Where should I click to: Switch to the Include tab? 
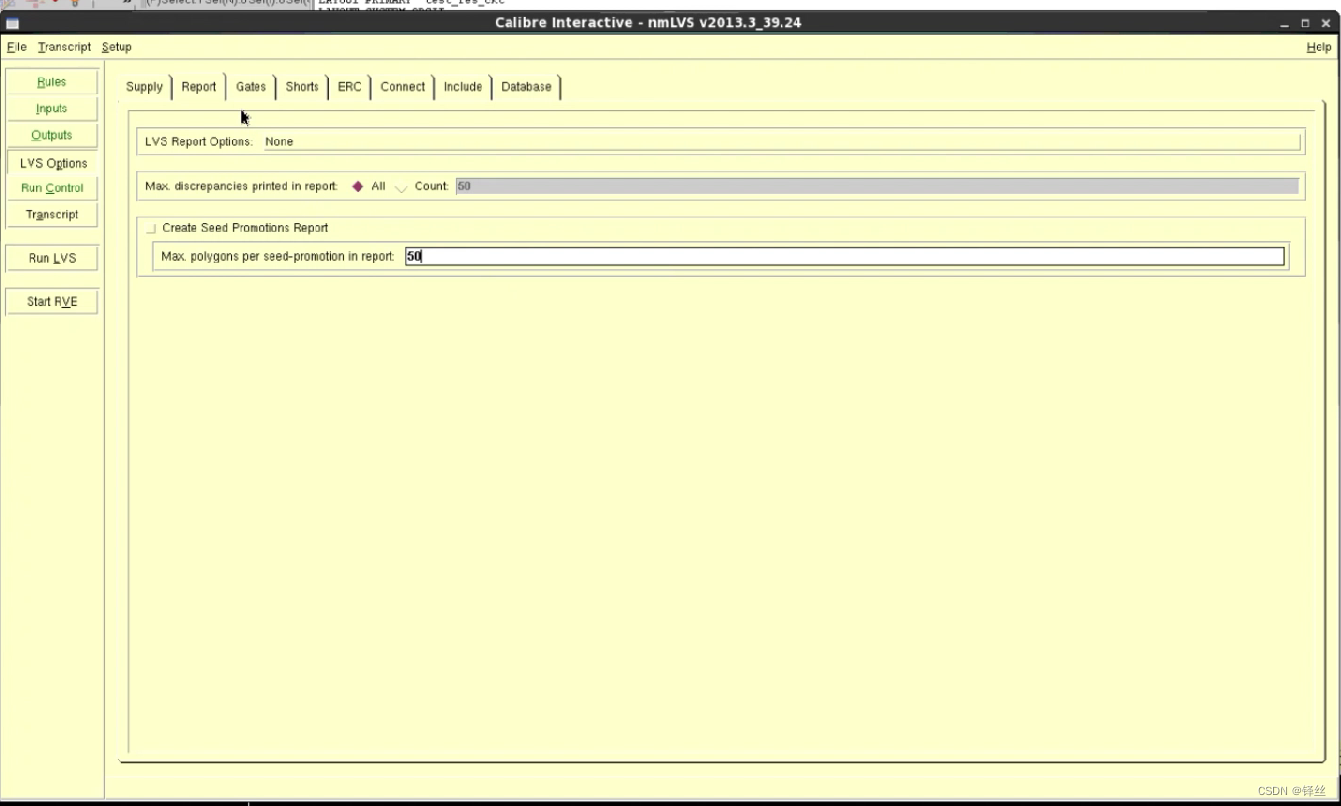pyautogui.click(x=463, y=87)
